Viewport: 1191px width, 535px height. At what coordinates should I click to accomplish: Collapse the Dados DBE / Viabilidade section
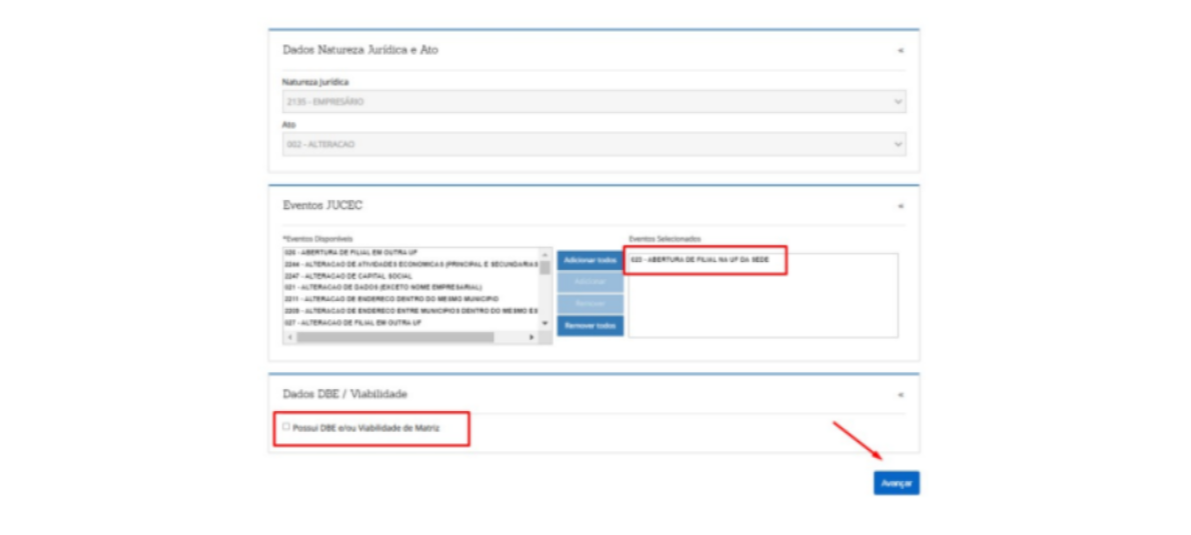pyautogui.click(x=899, y=395)
